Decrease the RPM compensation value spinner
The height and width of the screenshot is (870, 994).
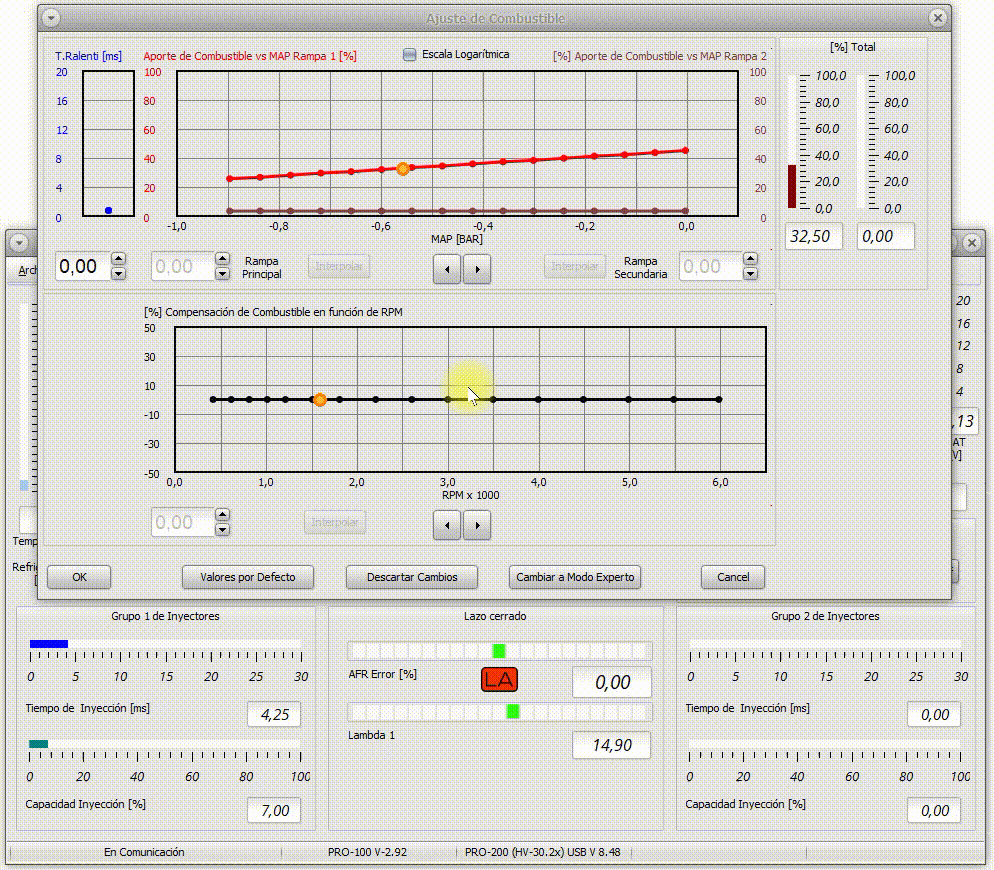[x=222, y=529]
